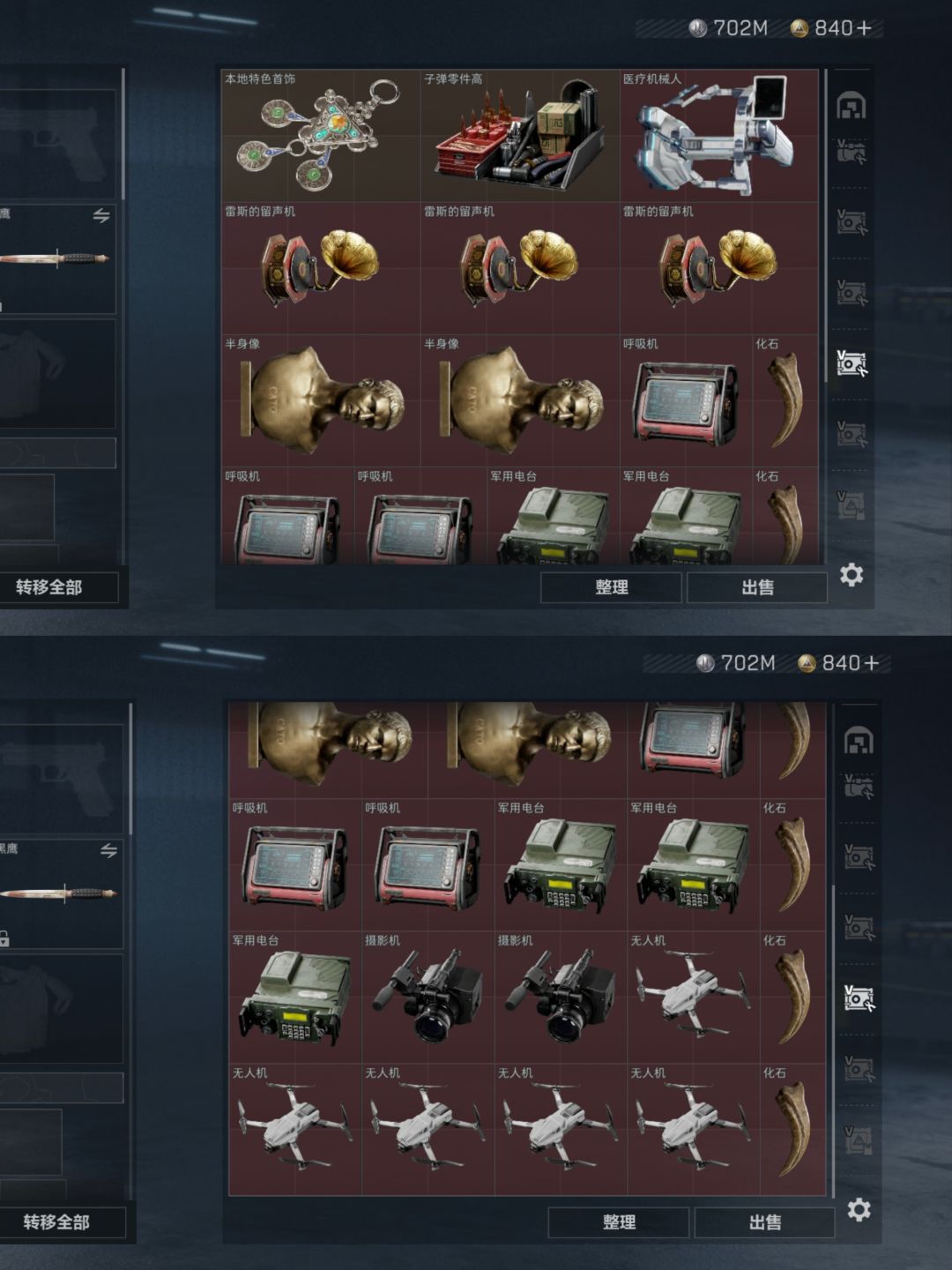Image resolution: width=952 pixels, height=1270 pixels.
Task: Select the first 摄影机 camera item
Action: click(x=428, y=997)
